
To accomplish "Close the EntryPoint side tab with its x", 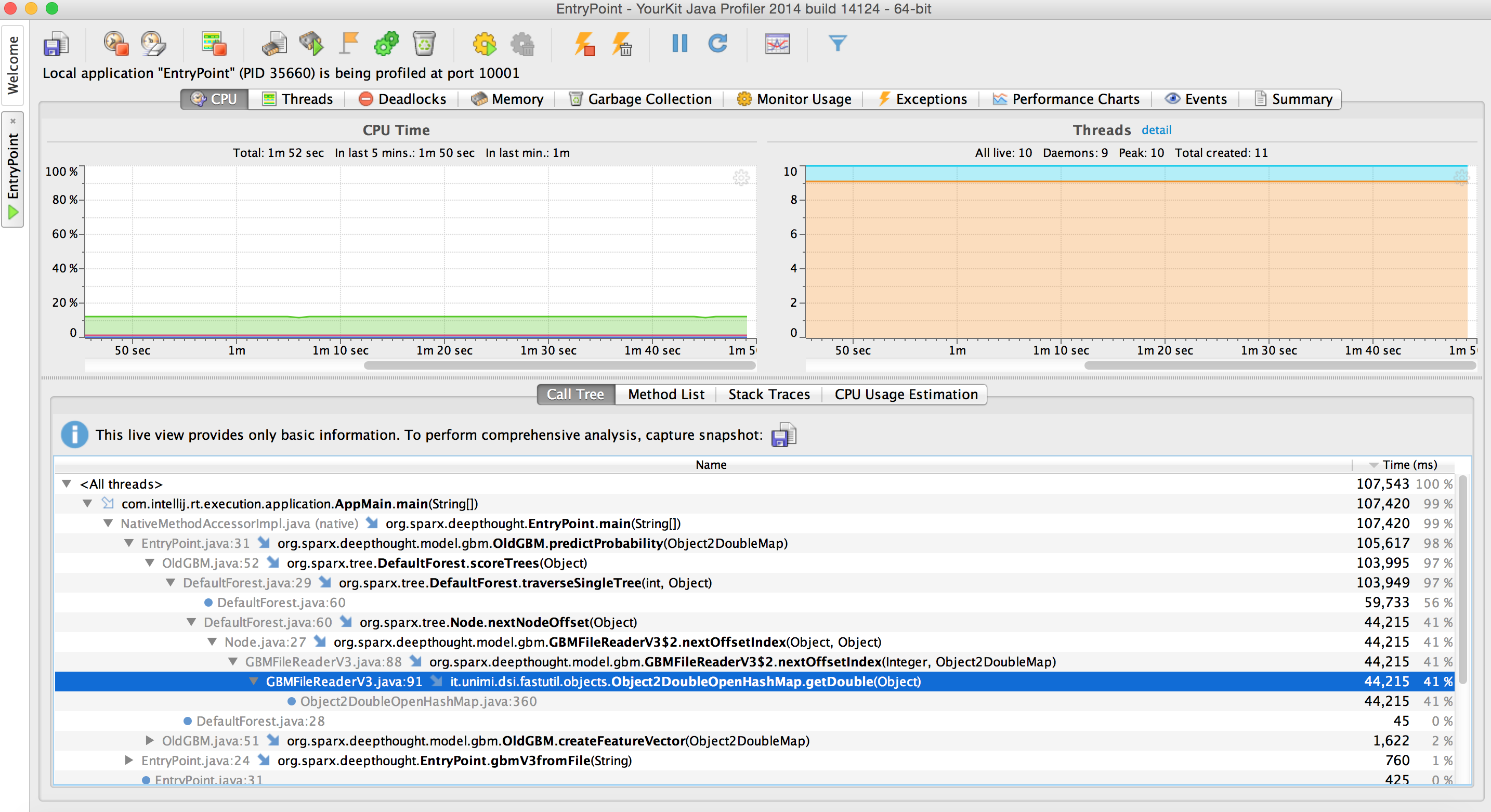I will [x=12, y=121].
